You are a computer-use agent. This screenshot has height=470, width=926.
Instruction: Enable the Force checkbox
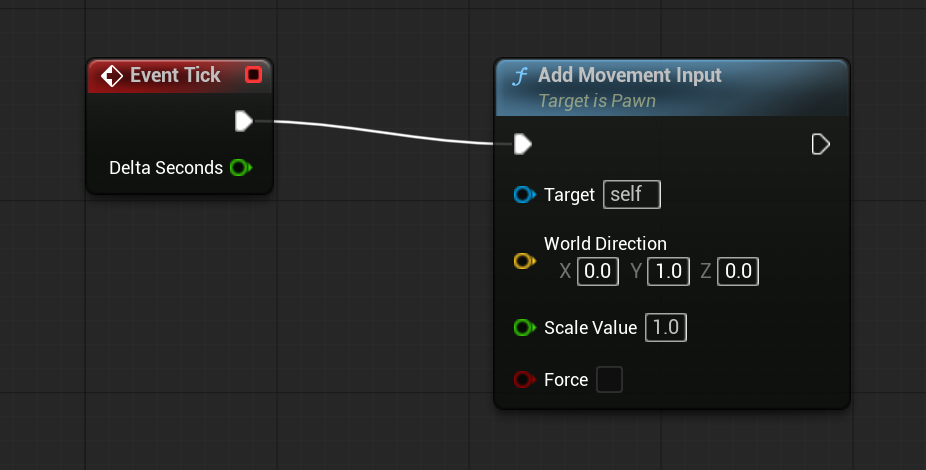pyautogui.click(x=609, y=379)
